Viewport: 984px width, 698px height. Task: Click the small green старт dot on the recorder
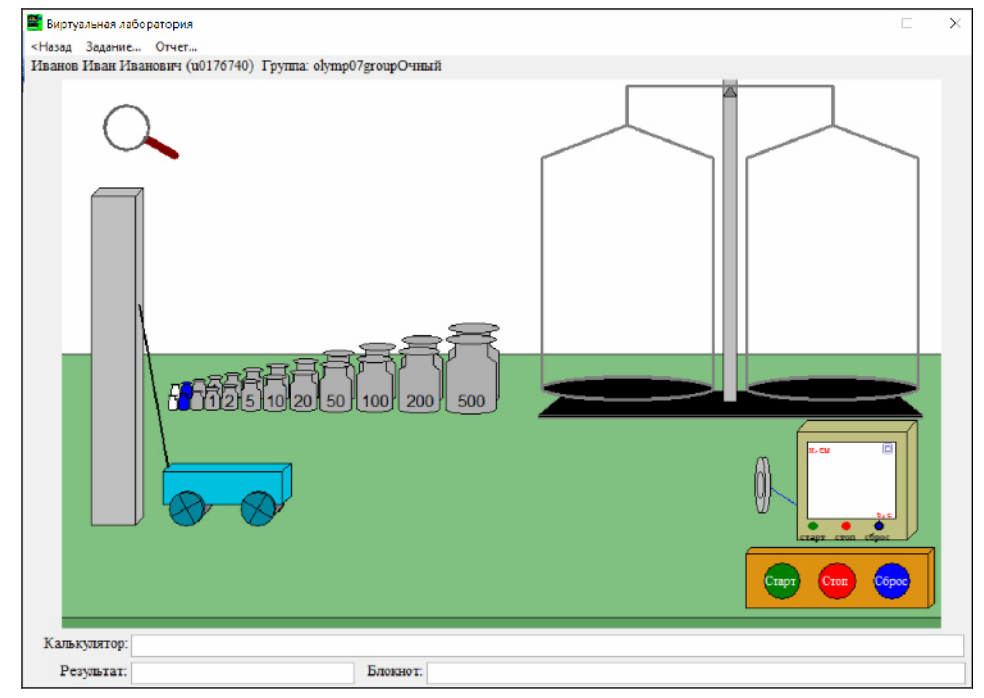coord(813,526)
